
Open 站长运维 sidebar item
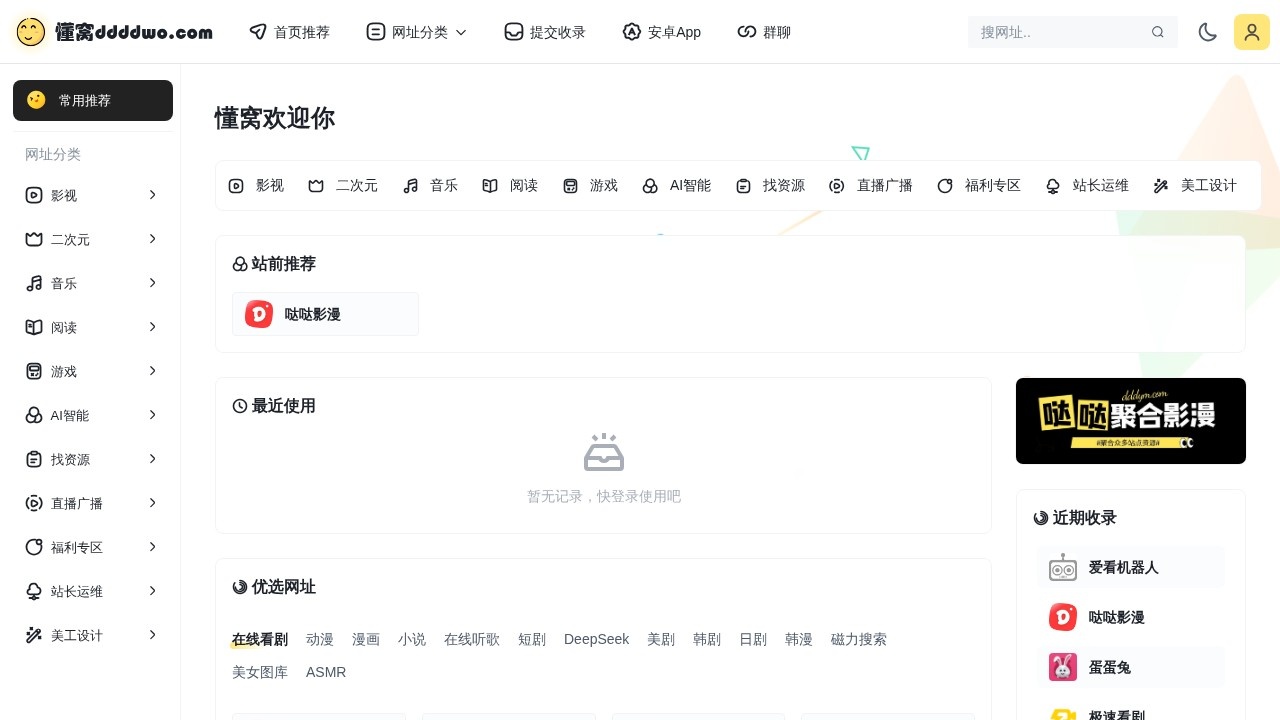click(93, 591)
